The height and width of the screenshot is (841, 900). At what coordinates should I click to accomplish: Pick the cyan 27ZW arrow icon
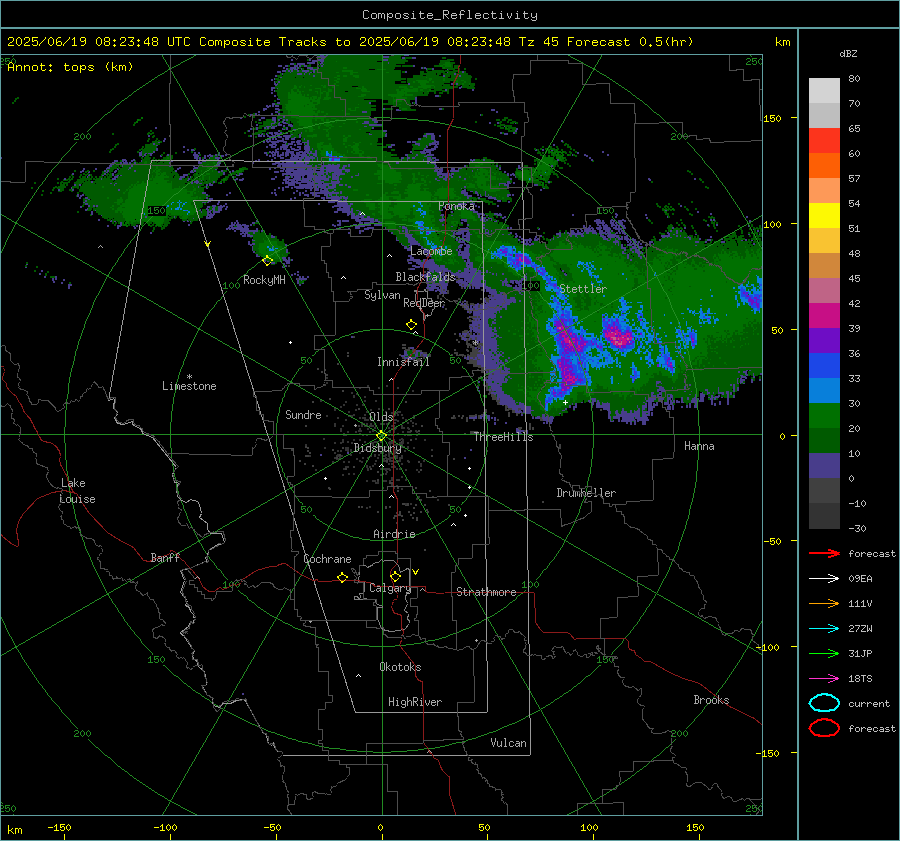coord(824,629)
